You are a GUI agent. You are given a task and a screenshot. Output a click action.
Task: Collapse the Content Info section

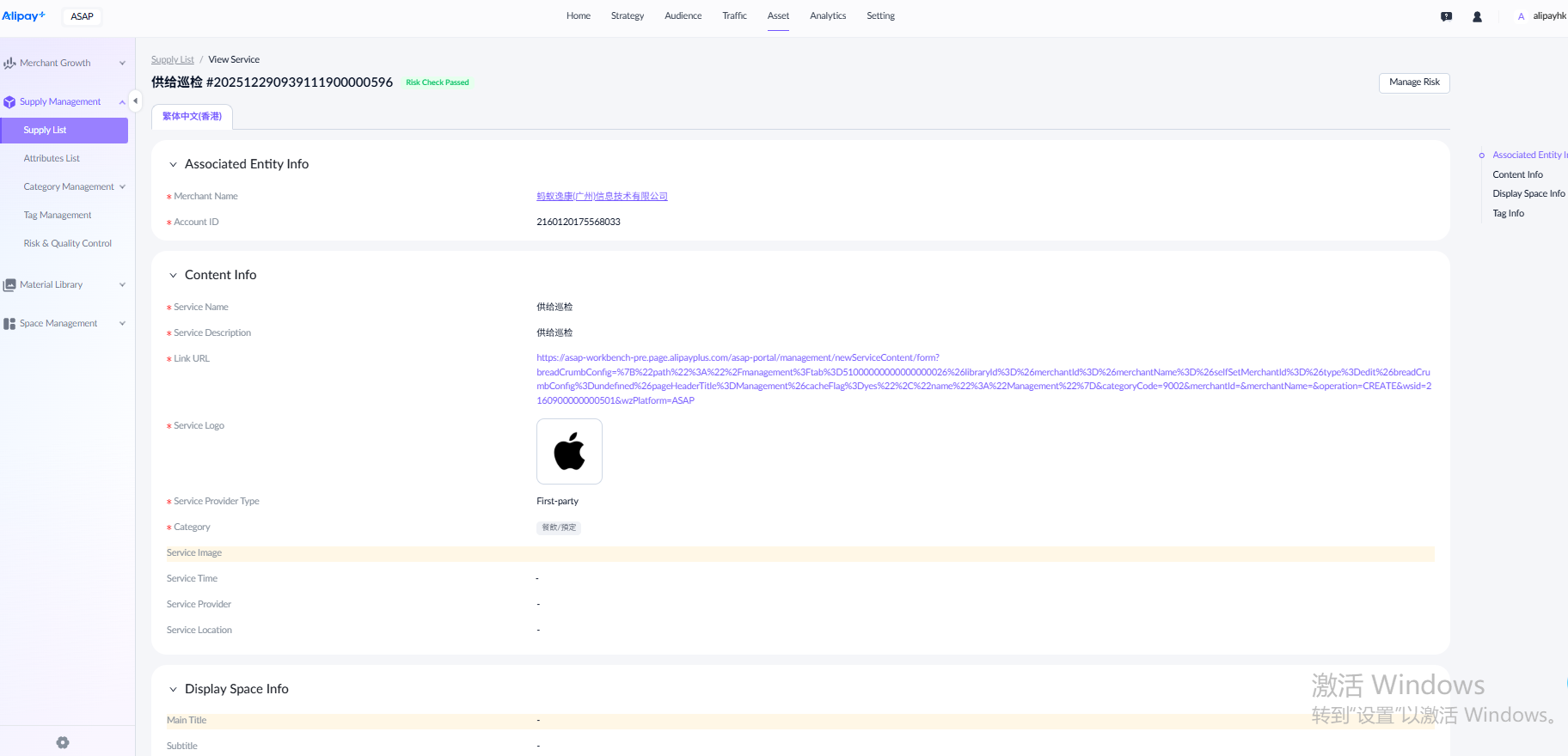point(173,275)
